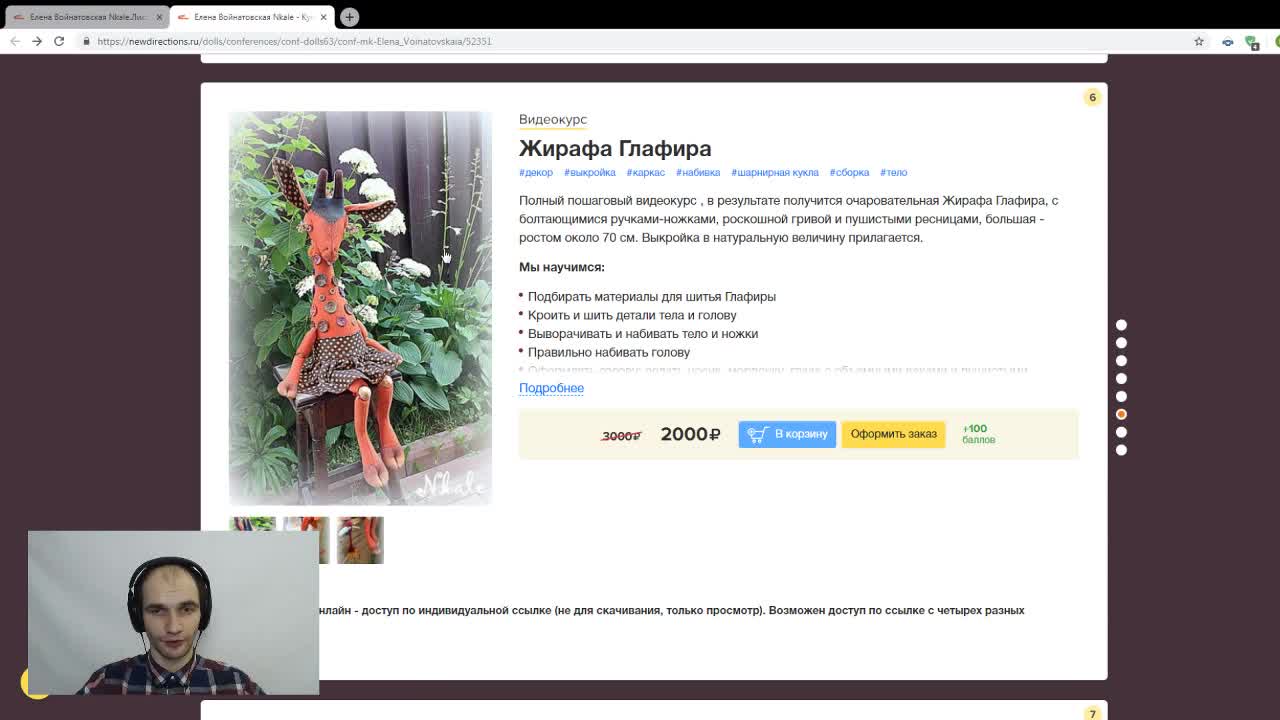The image size is (1280, 720).
Task: Open a new browser tab with the plus icon
Action: coord(348,17)
